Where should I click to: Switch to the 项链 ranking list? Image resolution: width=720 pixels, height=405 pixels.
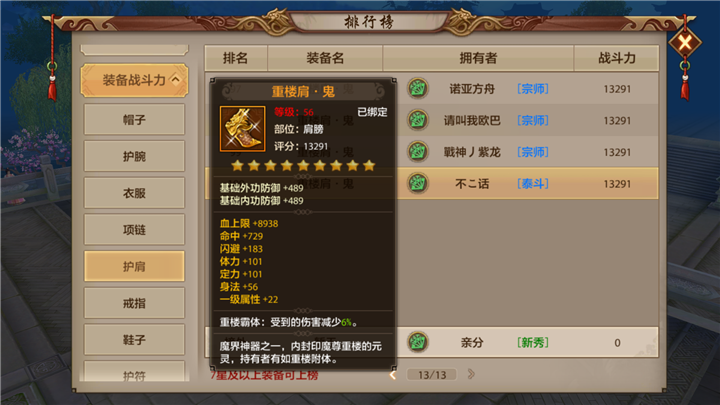point(134,230)
